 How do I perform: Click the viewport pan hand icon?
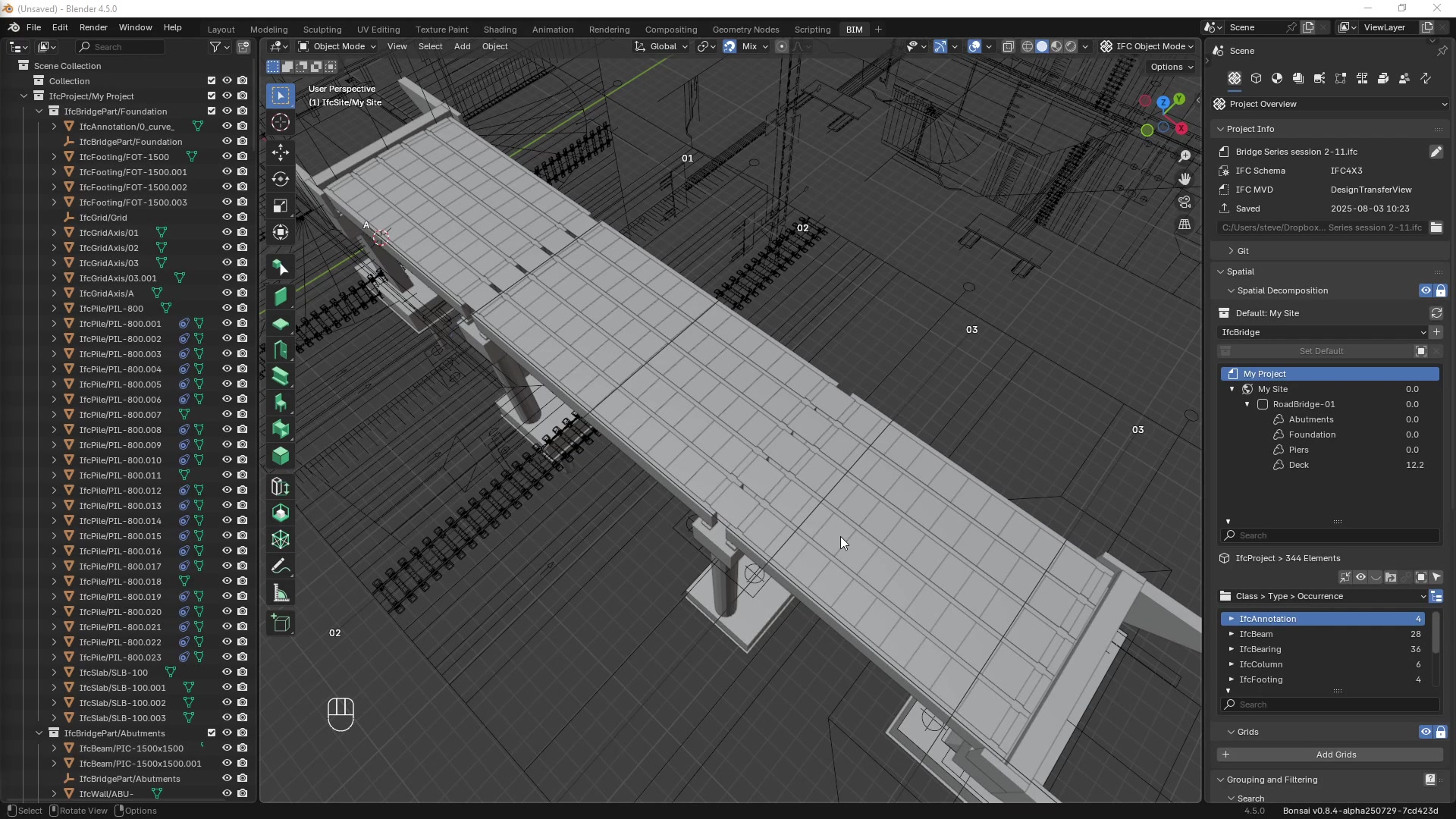pyautogui.click(x=1185, y=179)
